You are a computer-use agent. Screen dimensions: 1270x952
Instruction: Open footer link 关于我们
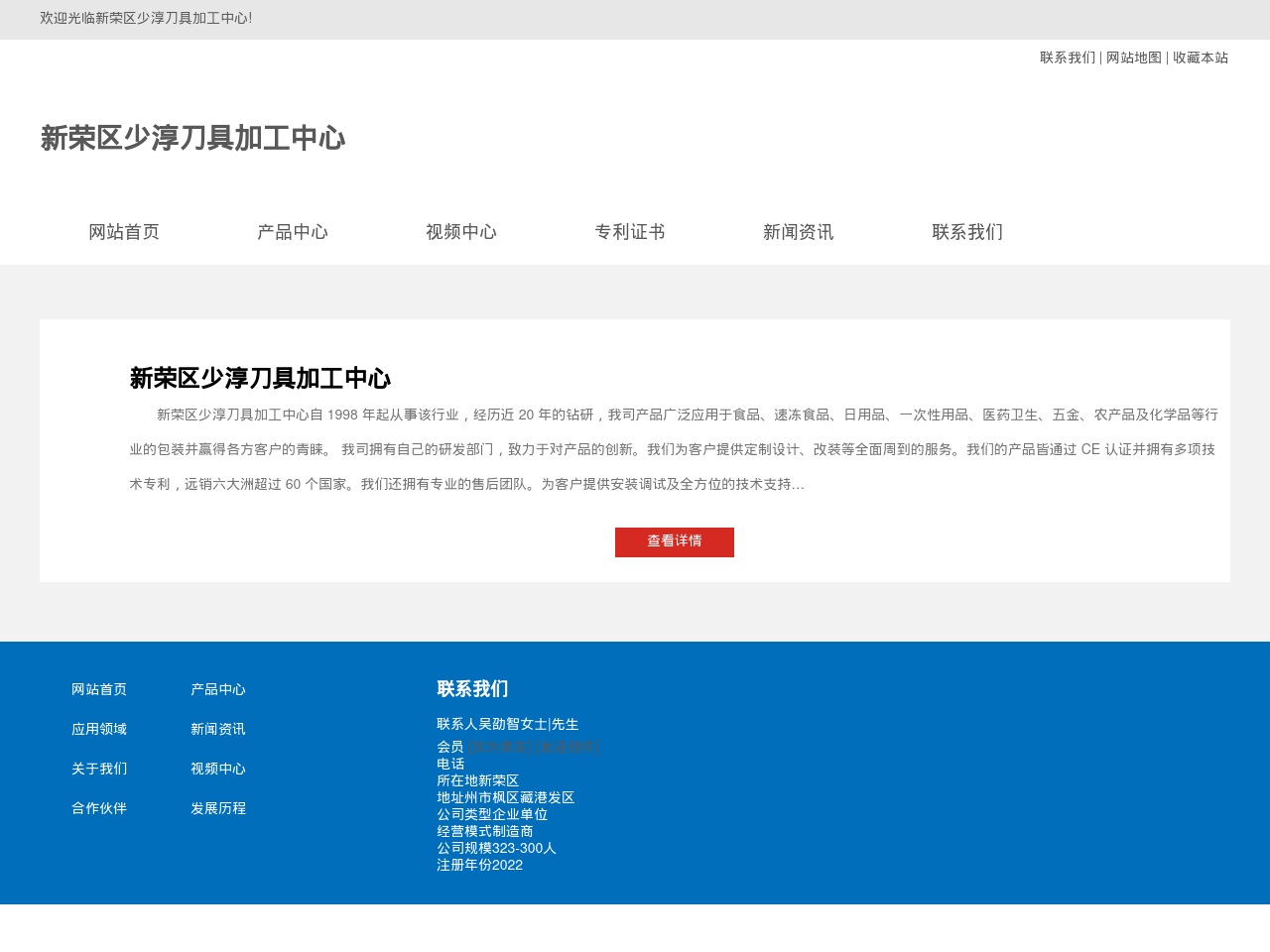[x=99, y=769]
